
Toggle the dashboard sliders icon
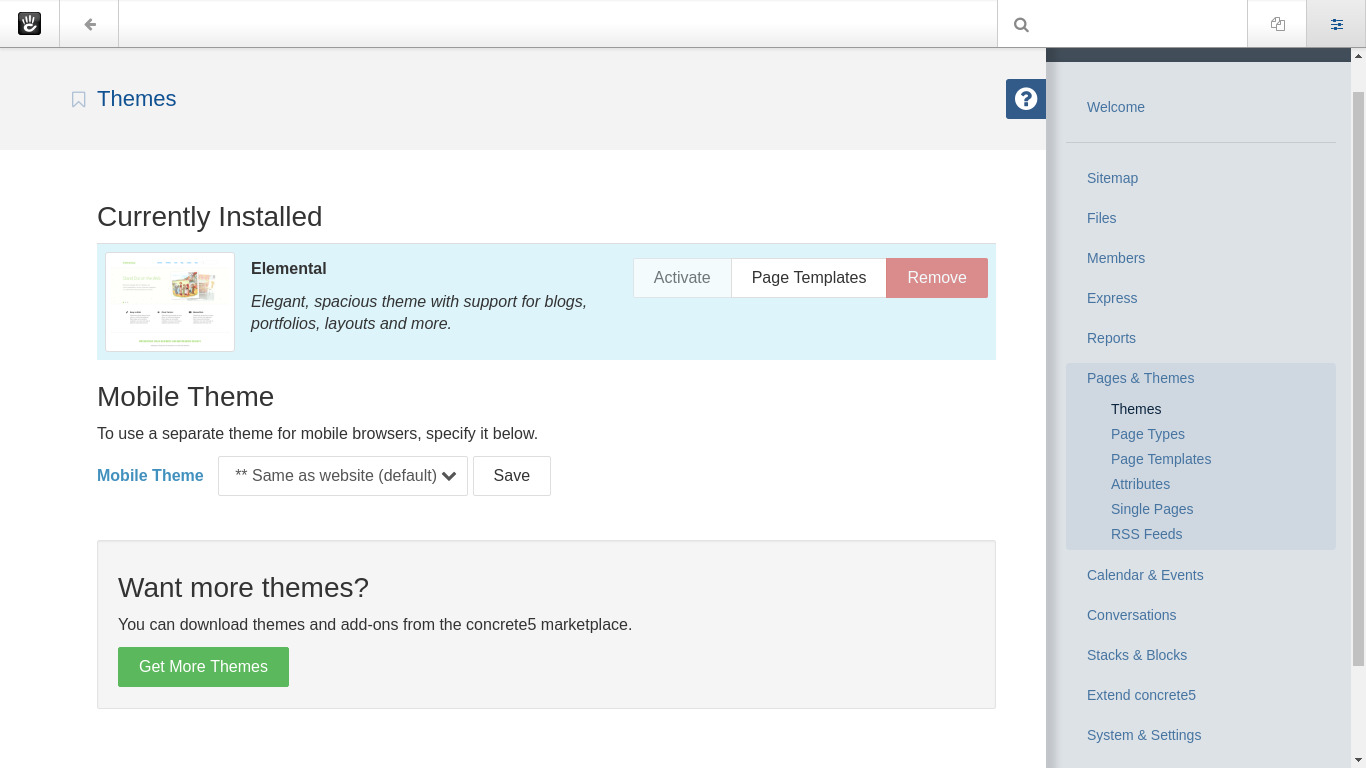point(1336,24)
